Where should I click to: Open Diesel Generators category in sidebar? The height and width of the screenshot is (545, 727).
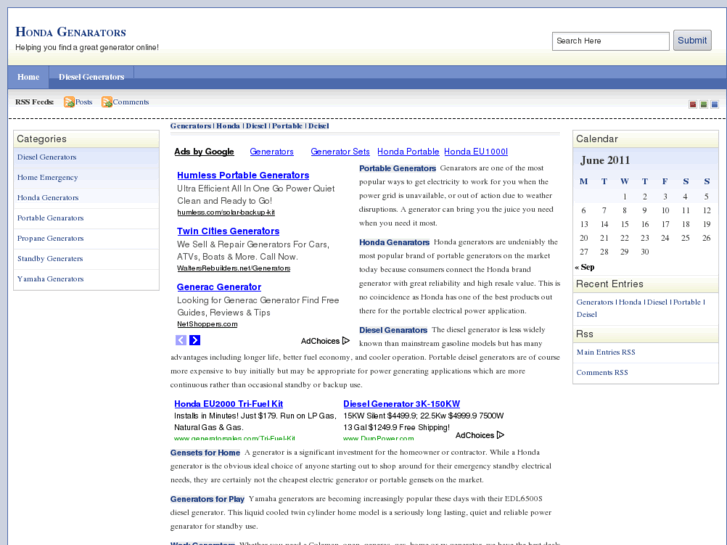coord(47,157)
